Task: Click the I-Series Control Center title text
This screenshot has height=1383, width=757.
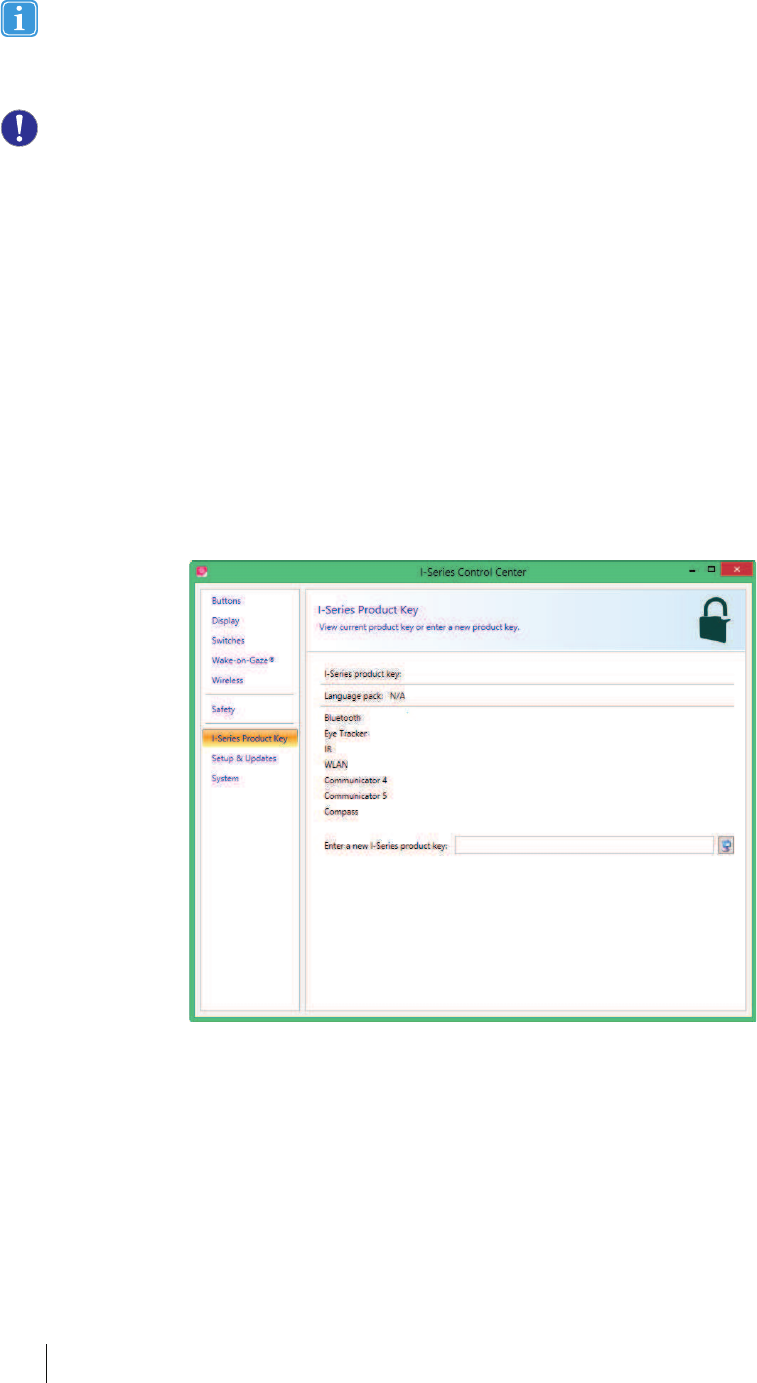Action: tap(473, 571)
